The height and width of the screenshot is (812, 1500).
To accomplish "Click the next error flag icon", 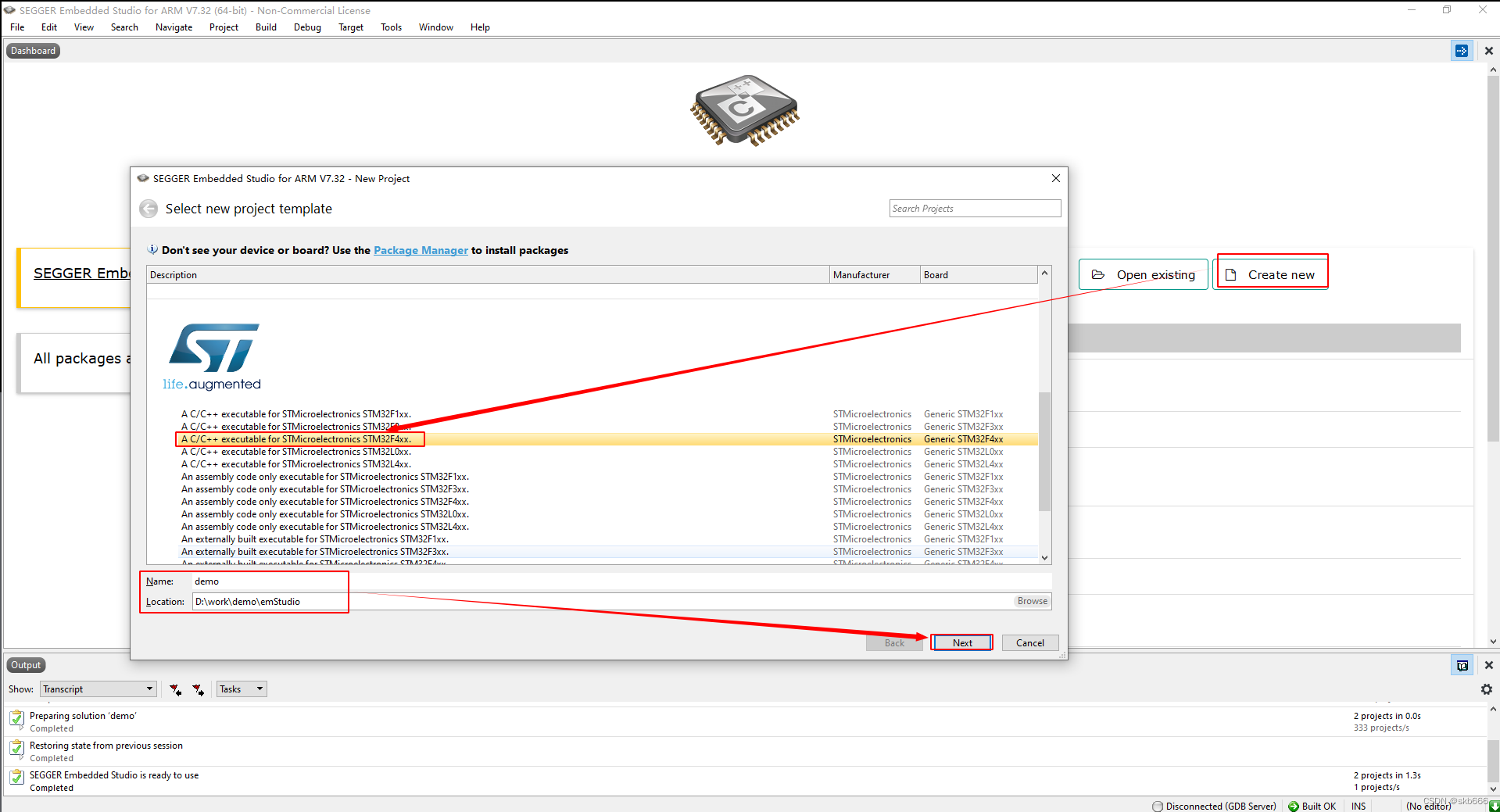I will point(199,689).
